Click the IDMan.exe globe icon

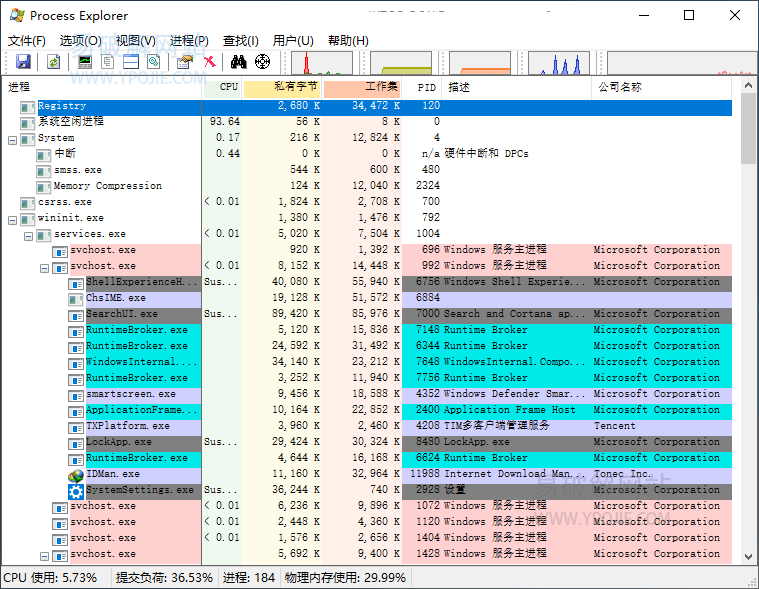pyautogui.click(x=76, y=475)
